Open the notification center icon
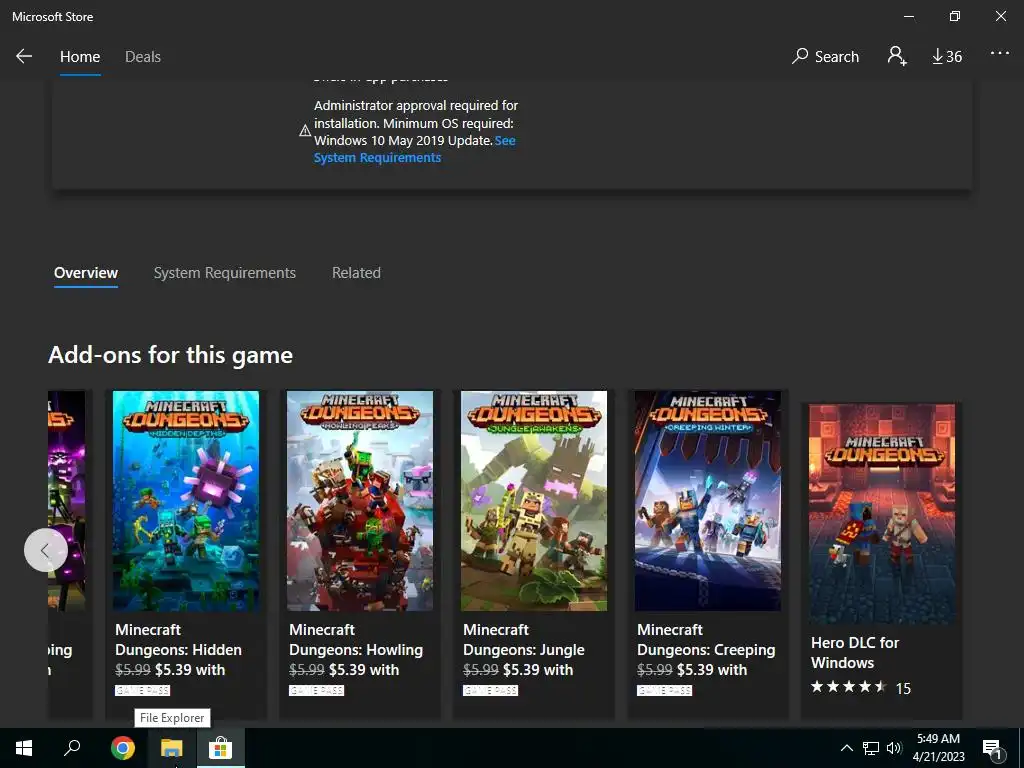Viewport: 1024px width, 768px height. tap(991, 749)
